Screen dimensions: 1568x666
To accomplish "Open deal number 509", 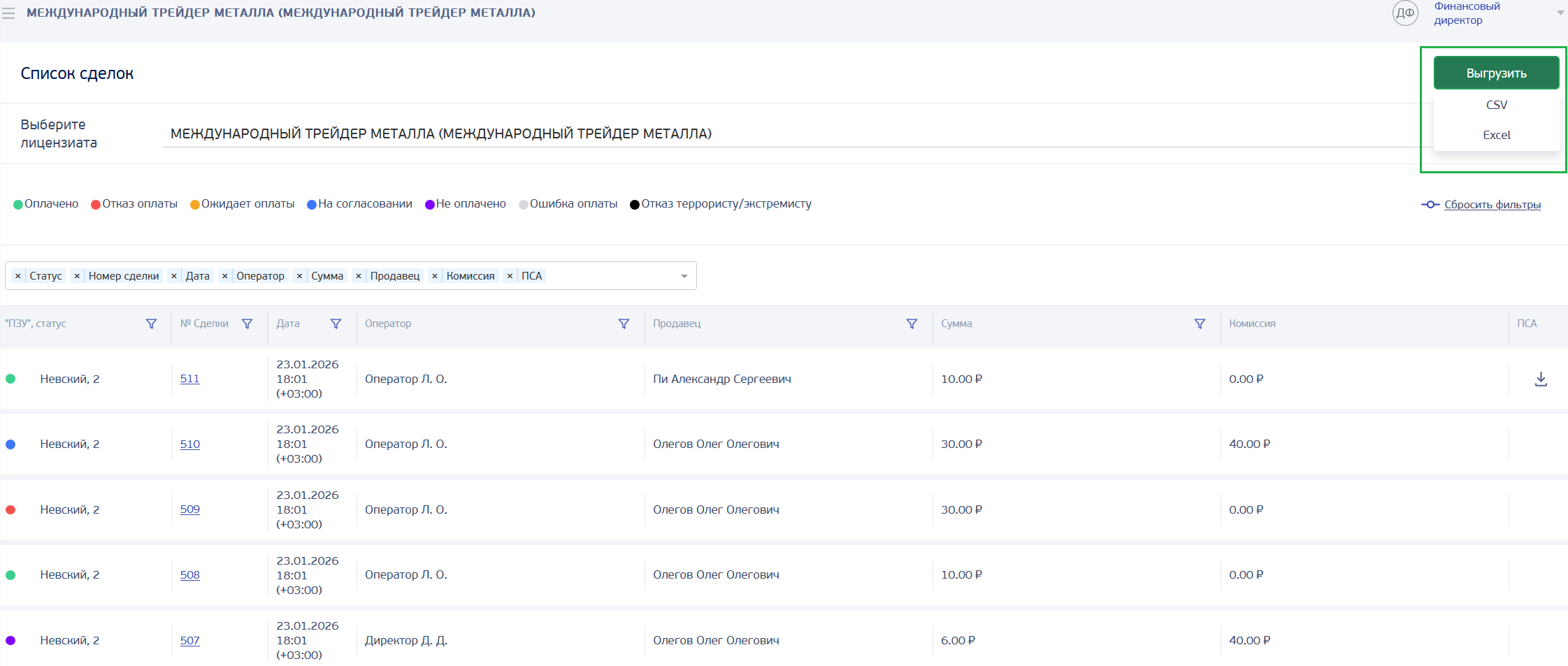I will [190, 509].
